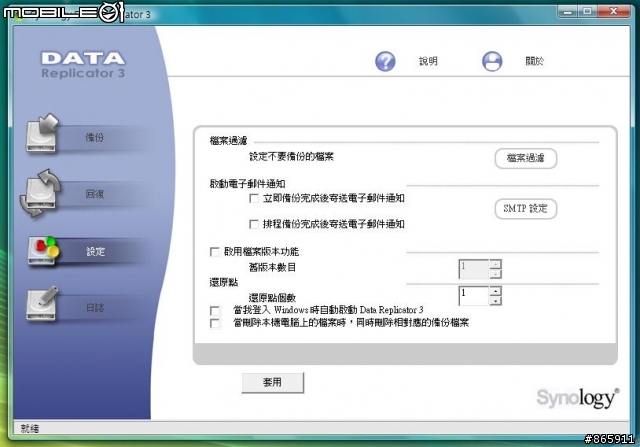640x447 pixels.
Task: Open the 日誌 log section label
Action: tap(96, 307)
